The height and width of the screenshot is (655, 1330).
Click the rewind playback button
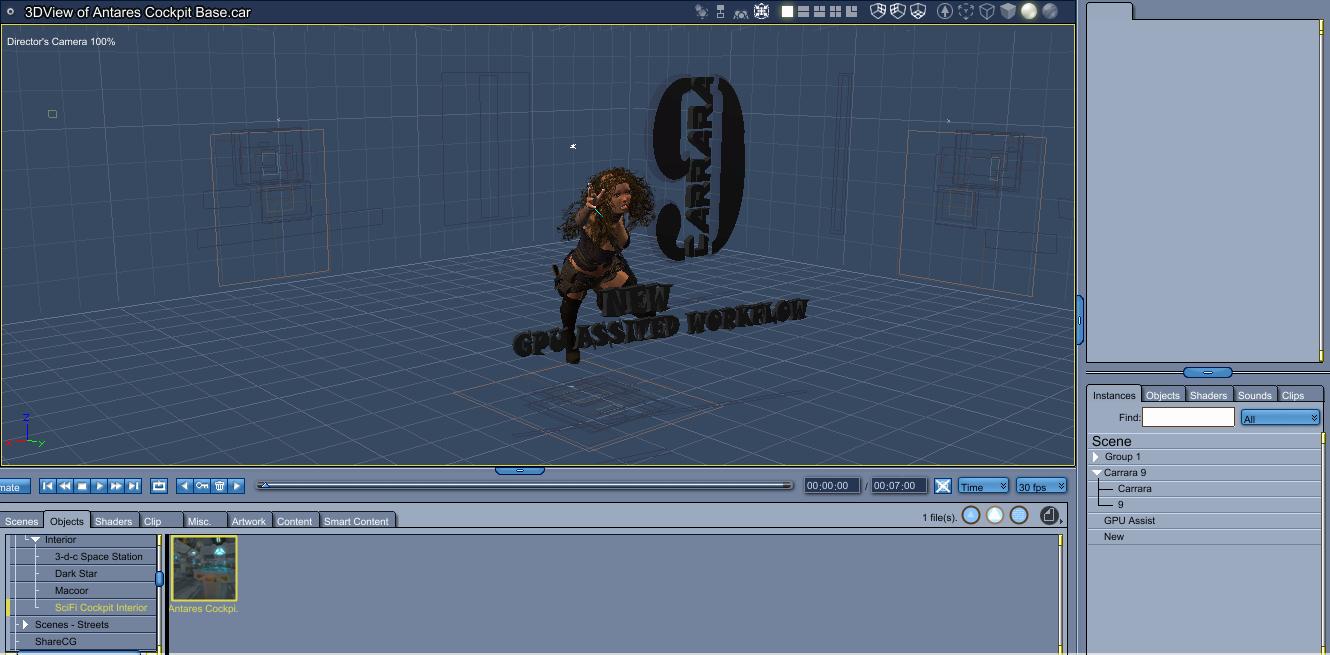point(65,486)
